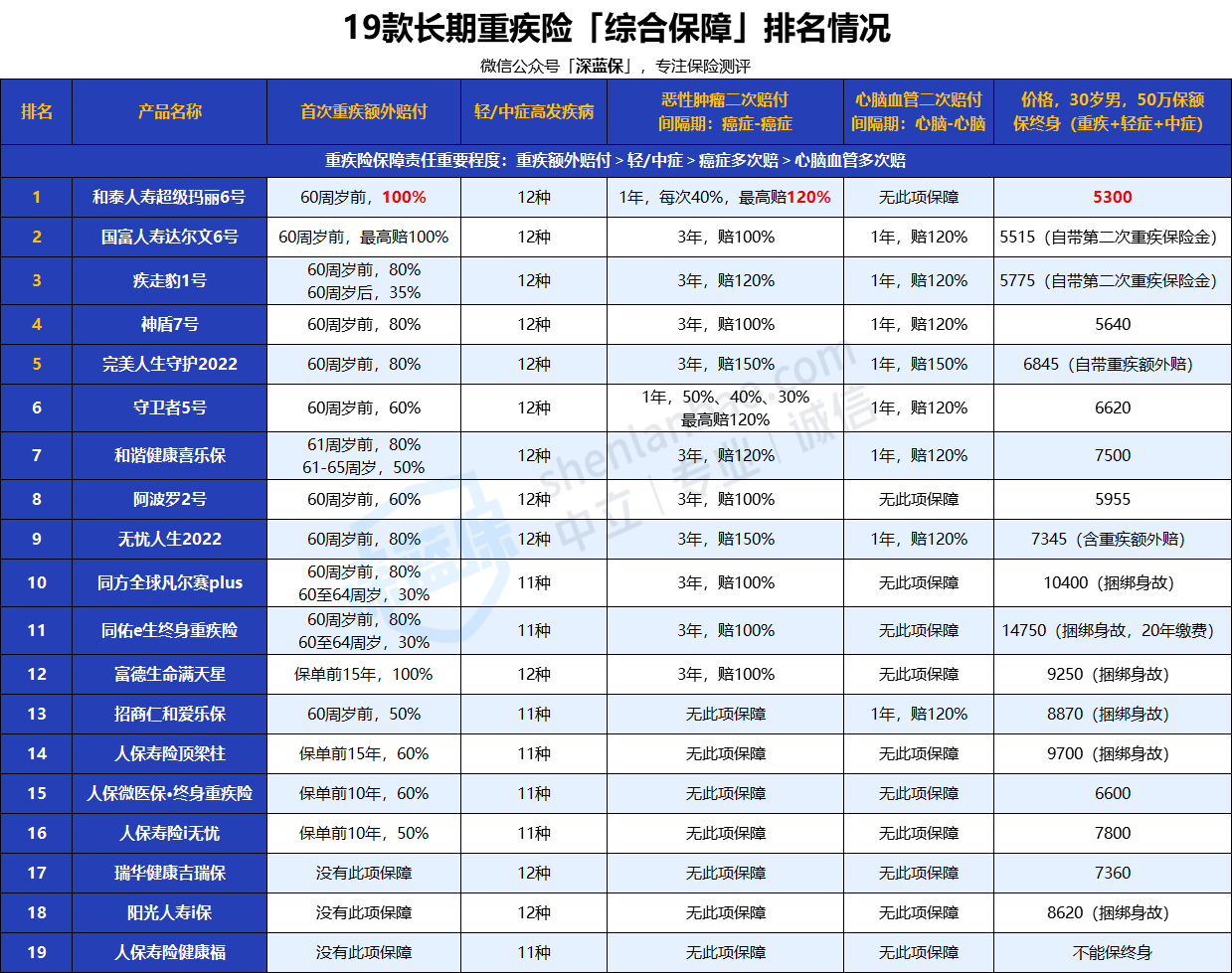Click product name 人保寿险顶梁柱
Screen dimensions: 1232x973
pos(170,753)
